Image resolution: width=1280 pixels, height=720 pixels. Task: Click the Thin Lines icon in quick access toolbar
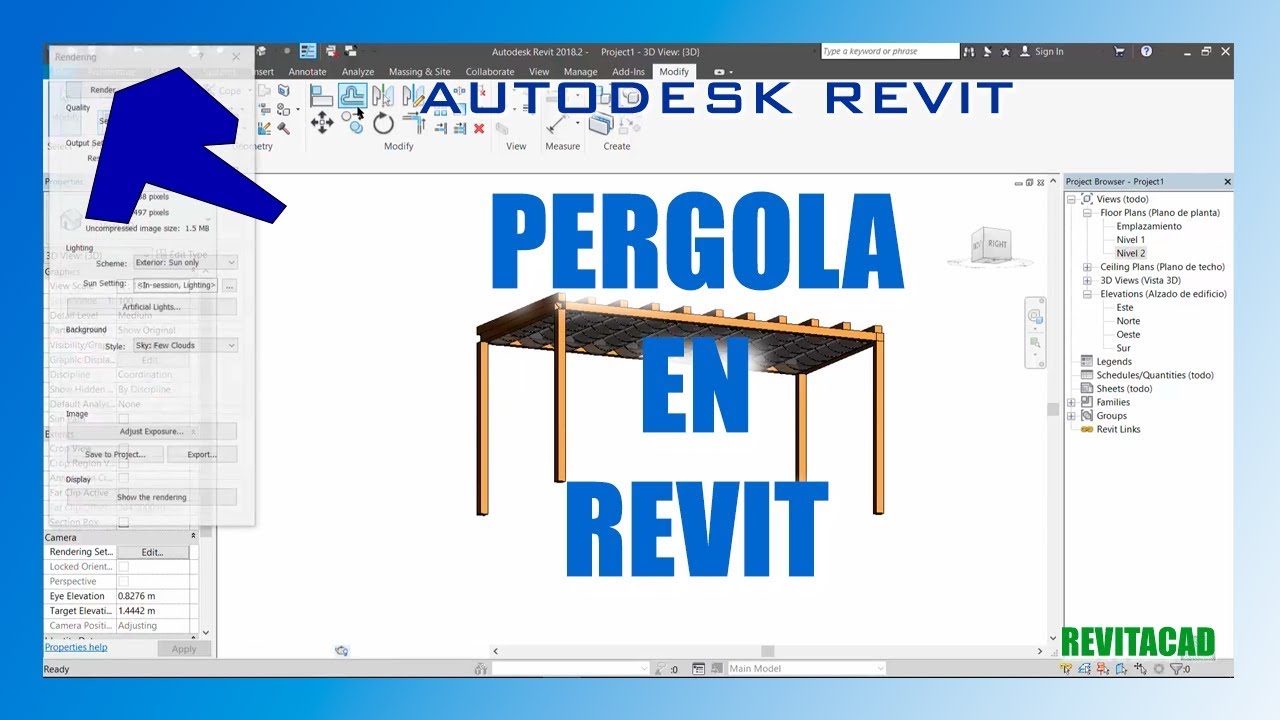coord(309,51)
